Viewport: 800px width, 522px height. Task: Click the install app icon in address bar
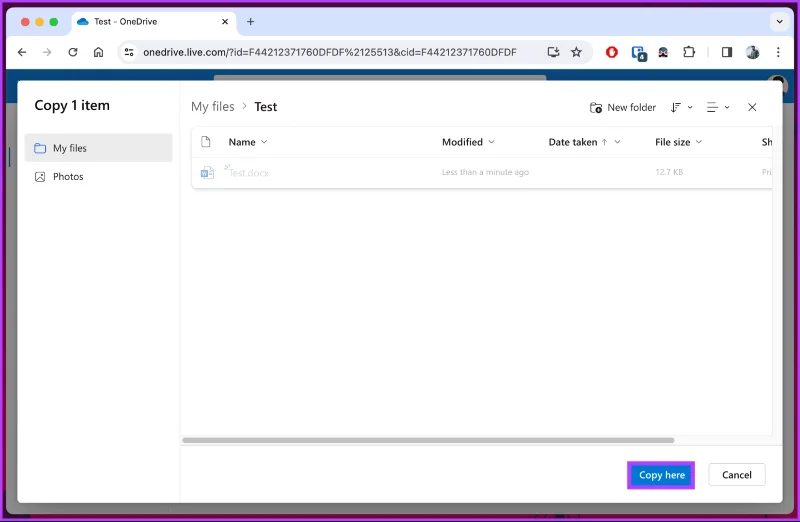553,52
